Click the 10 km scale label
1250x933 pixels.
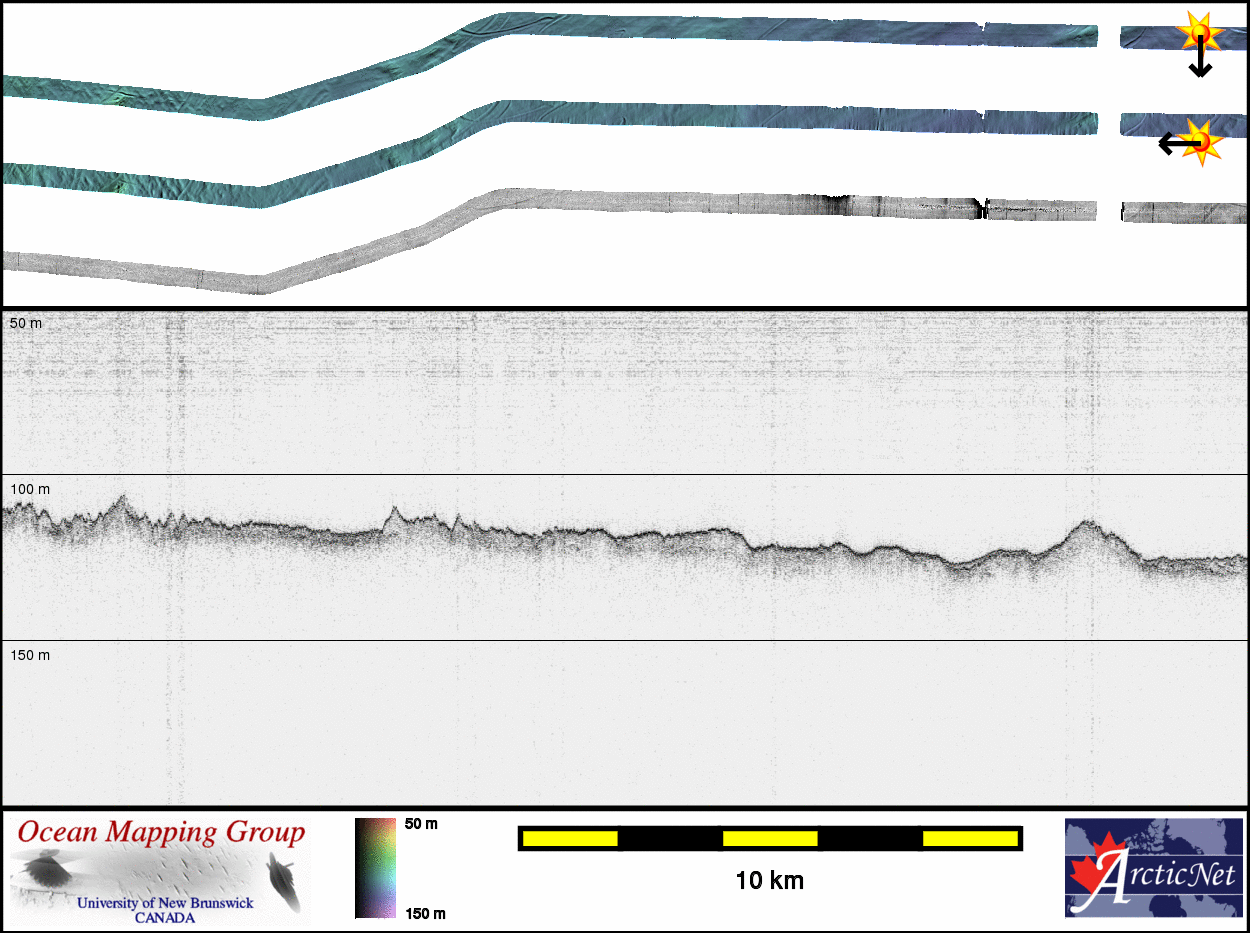click(769, 881)
